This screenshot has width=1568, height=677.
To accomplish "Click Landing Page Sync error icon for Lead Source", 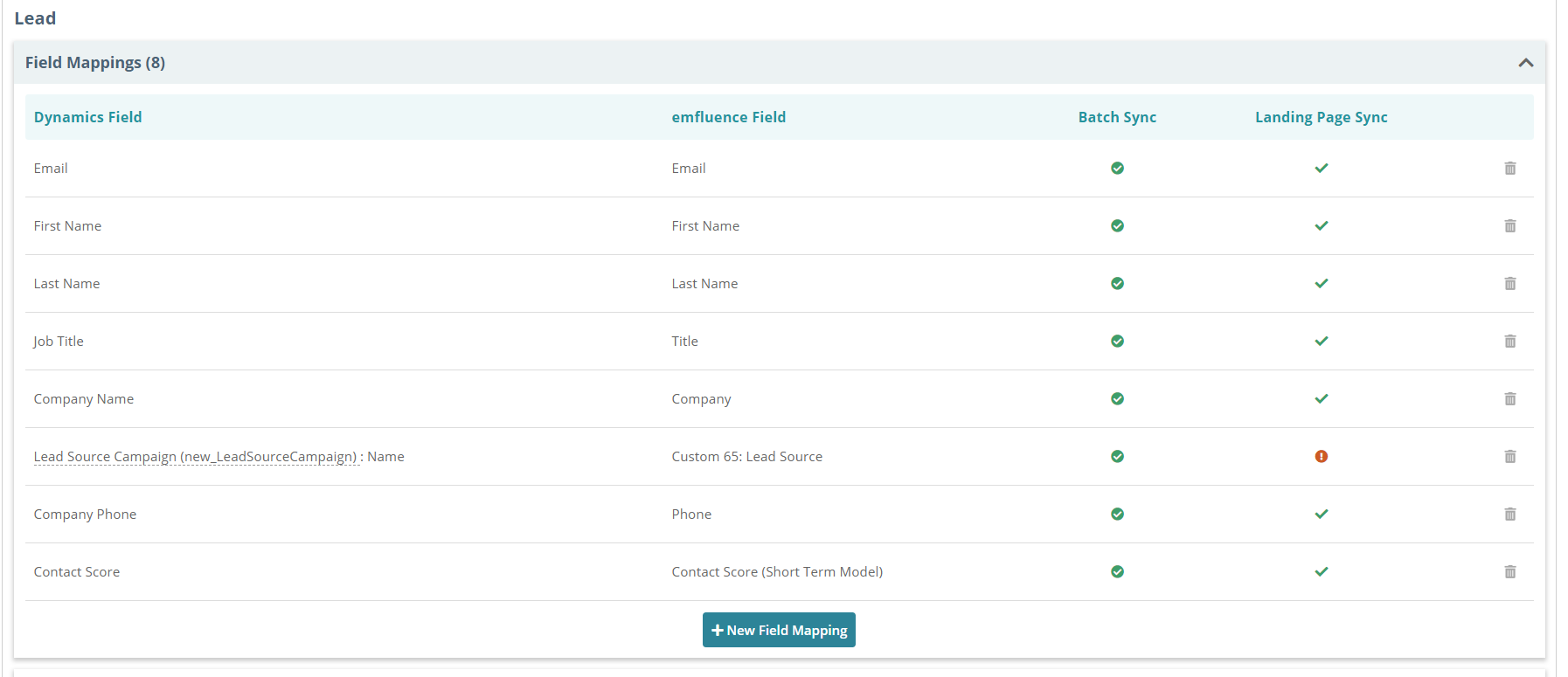I will [x=1321, y=456].
